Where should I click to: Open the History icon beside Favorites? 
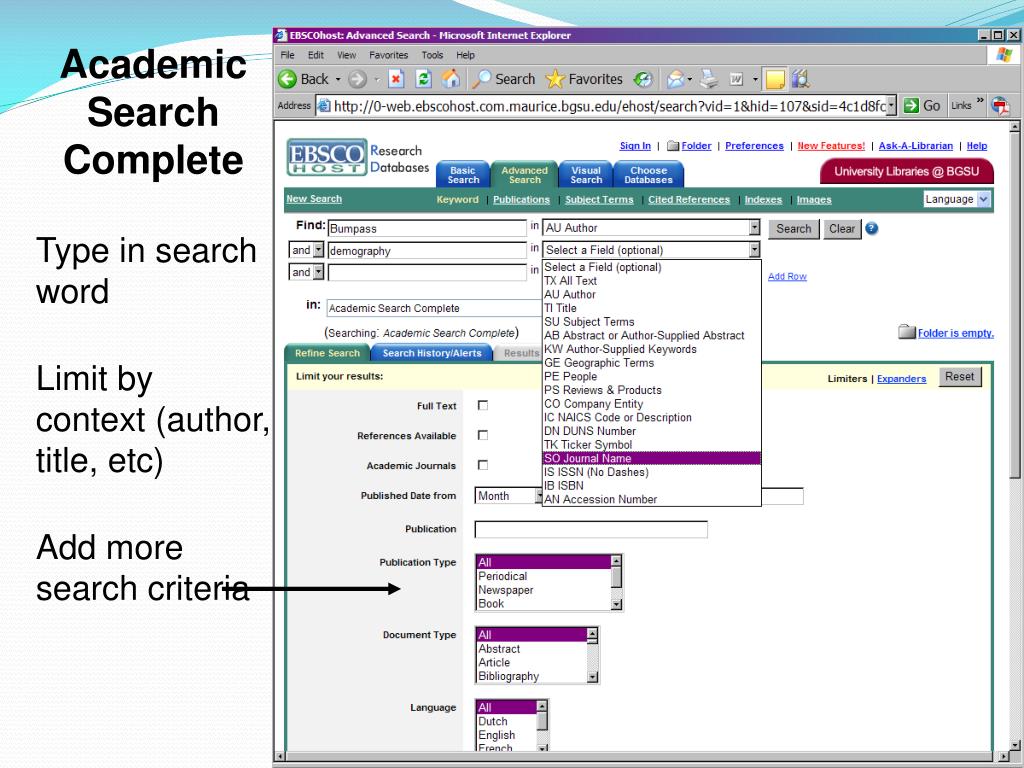point(643,80)
